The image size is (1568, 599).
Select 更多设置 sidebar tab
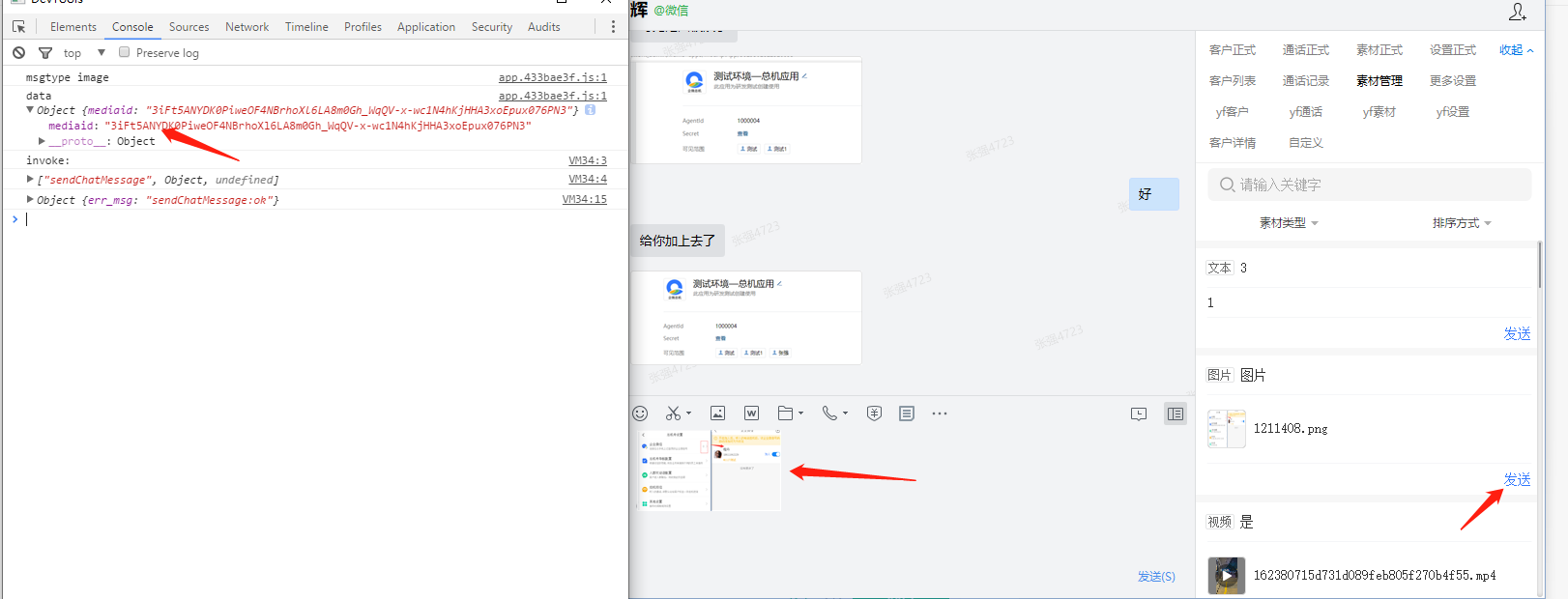[1453, 81]
